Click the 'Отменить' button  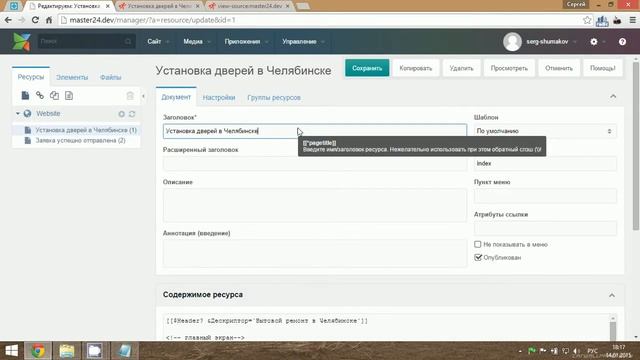coord(559,68)
